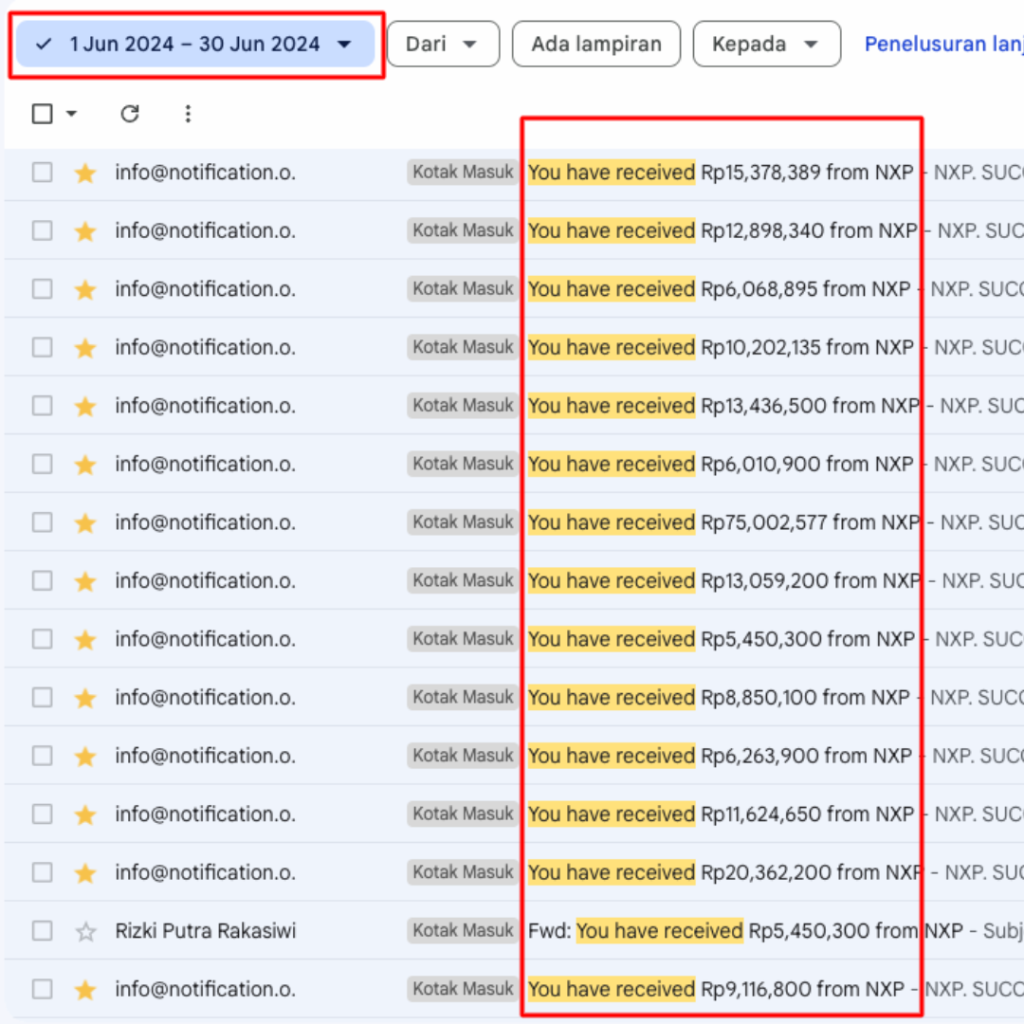The height and width of the screenshot is (1024, 1024).
Task: Open the three-dot more options menu
Action: (x=188, y=114)
